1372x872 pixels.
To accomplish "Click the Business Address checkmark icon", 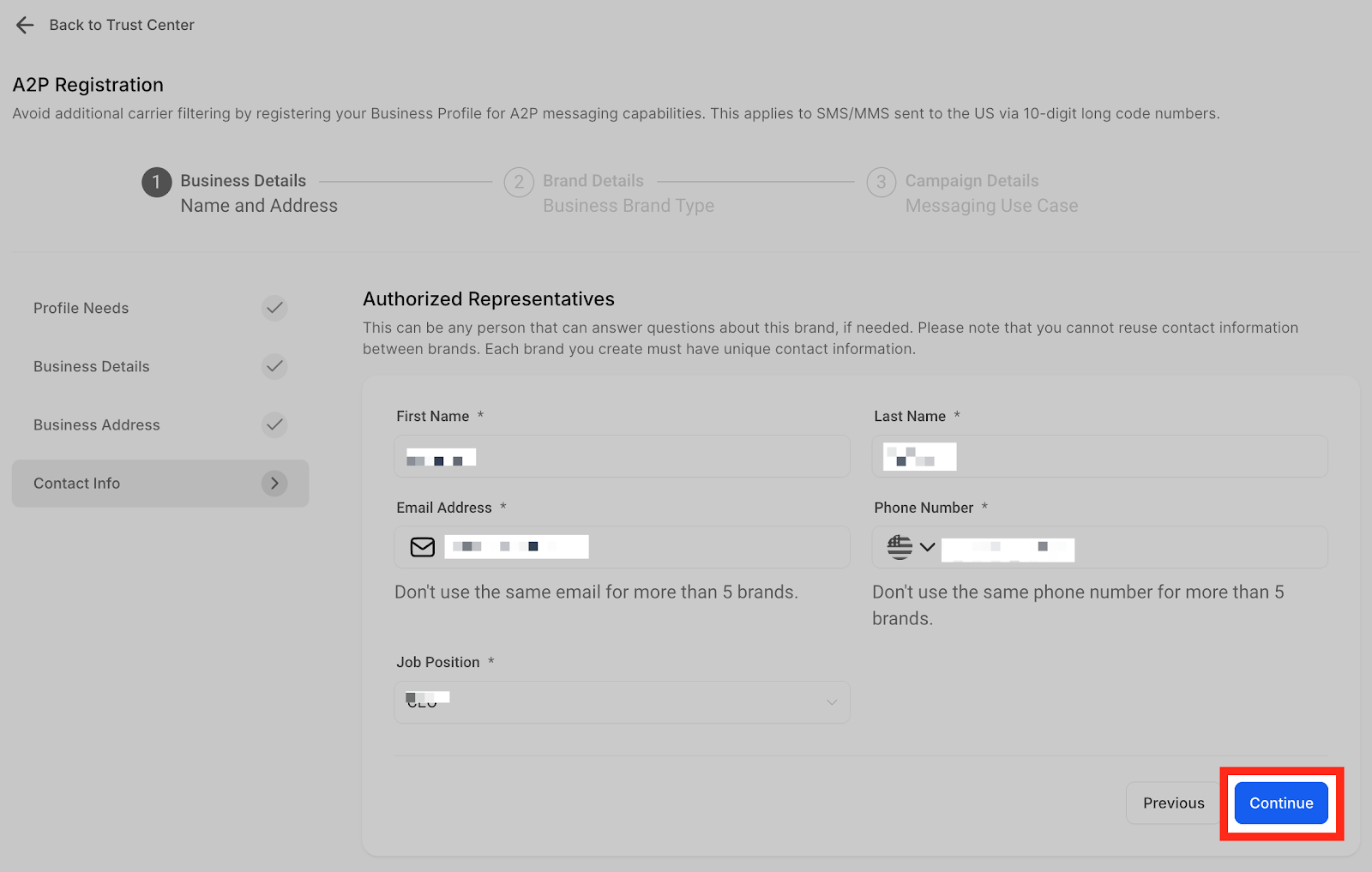I will (274, 424).
